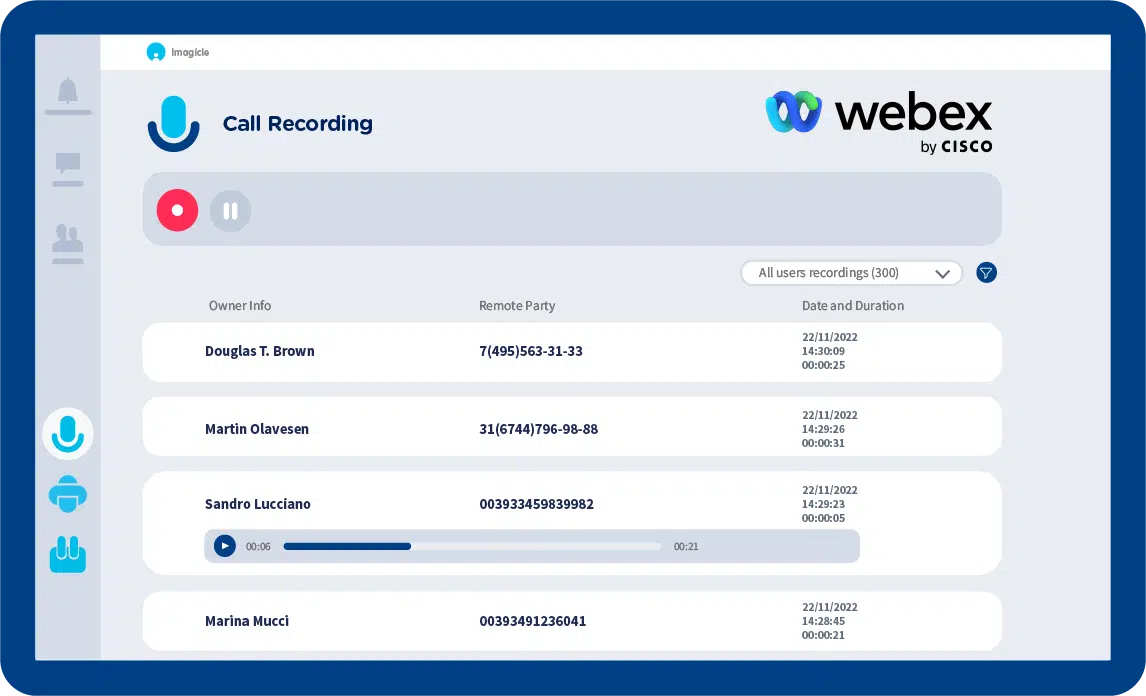Click the Remote Party column header
The width and height of the screenshot is (1146, 696).
click(x=517, y=306)
